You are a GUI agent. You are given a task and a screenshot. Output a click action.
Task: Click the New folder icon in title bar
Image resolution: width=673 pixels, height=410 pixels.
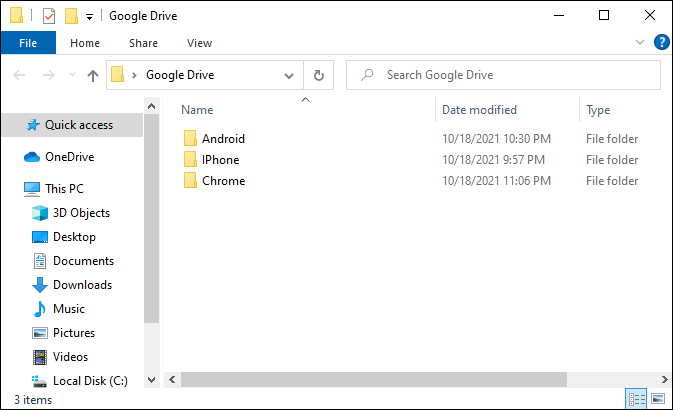71,16
